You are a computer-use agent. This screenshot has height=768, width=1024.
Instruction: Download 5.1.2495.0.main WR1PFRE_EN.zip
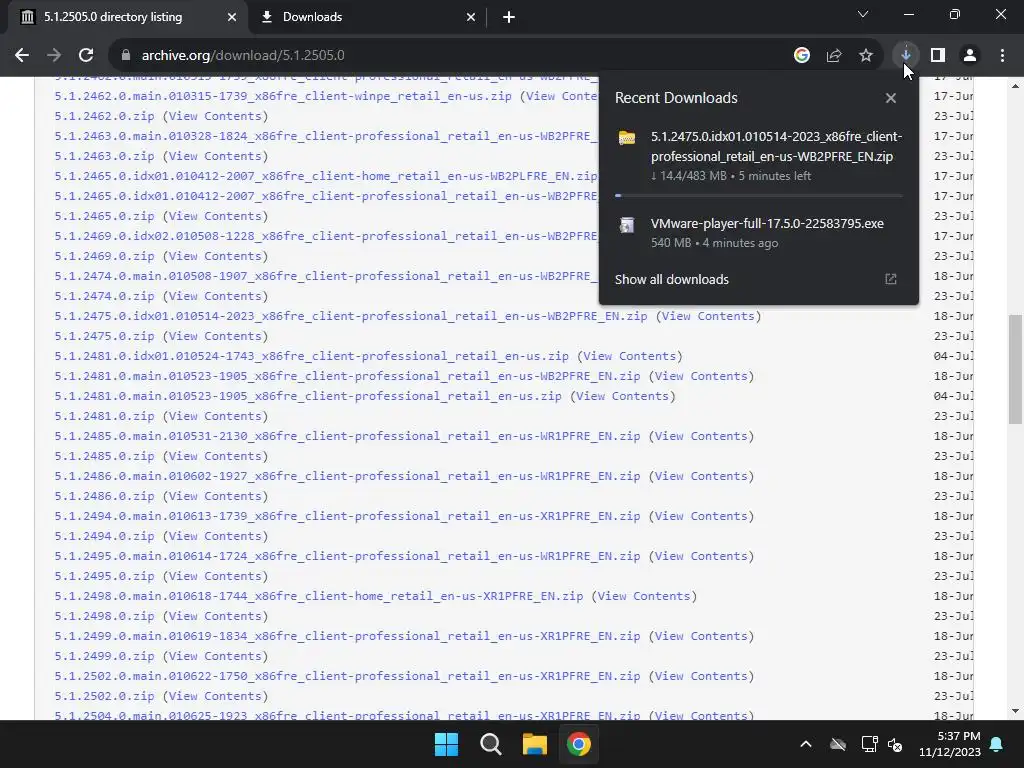pyautogui.click(x=347, y=556)
